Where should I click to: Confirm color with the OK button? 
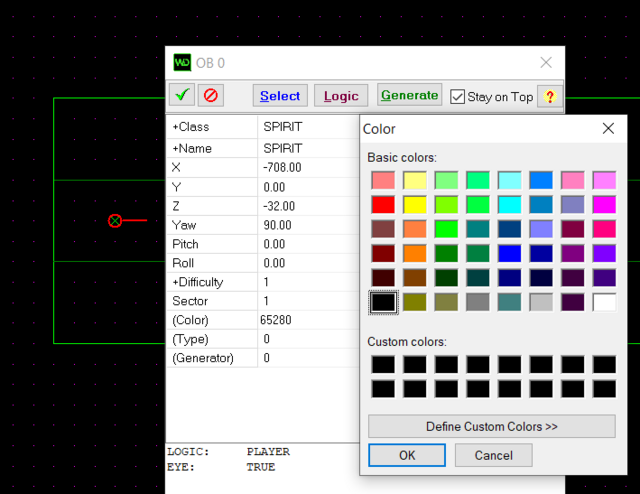[x=407, y=455]
